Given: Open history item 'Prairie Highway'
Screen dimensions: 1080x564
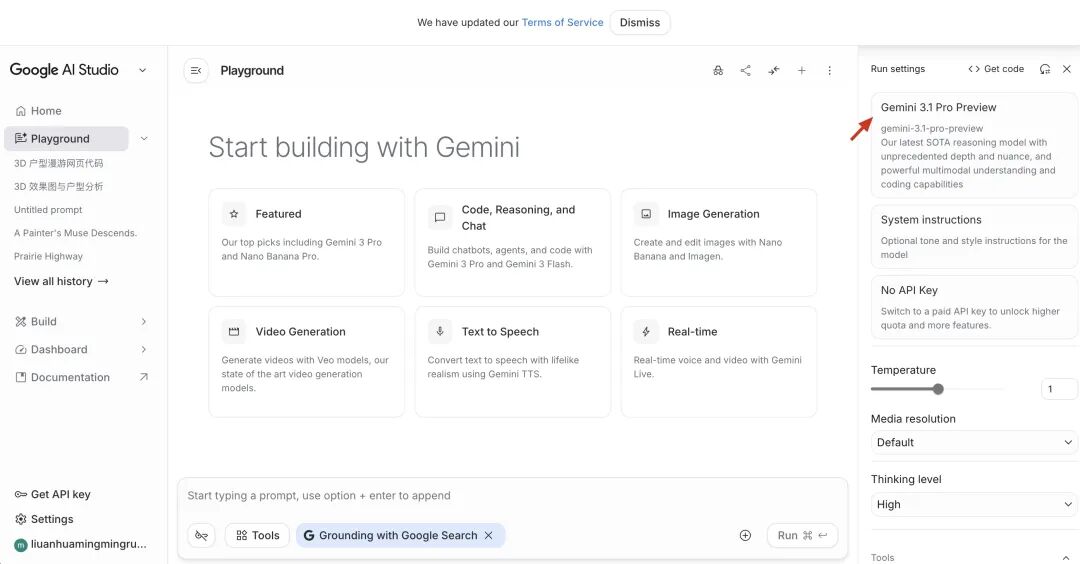Looking at the screenshot, I should pos(48,256).
